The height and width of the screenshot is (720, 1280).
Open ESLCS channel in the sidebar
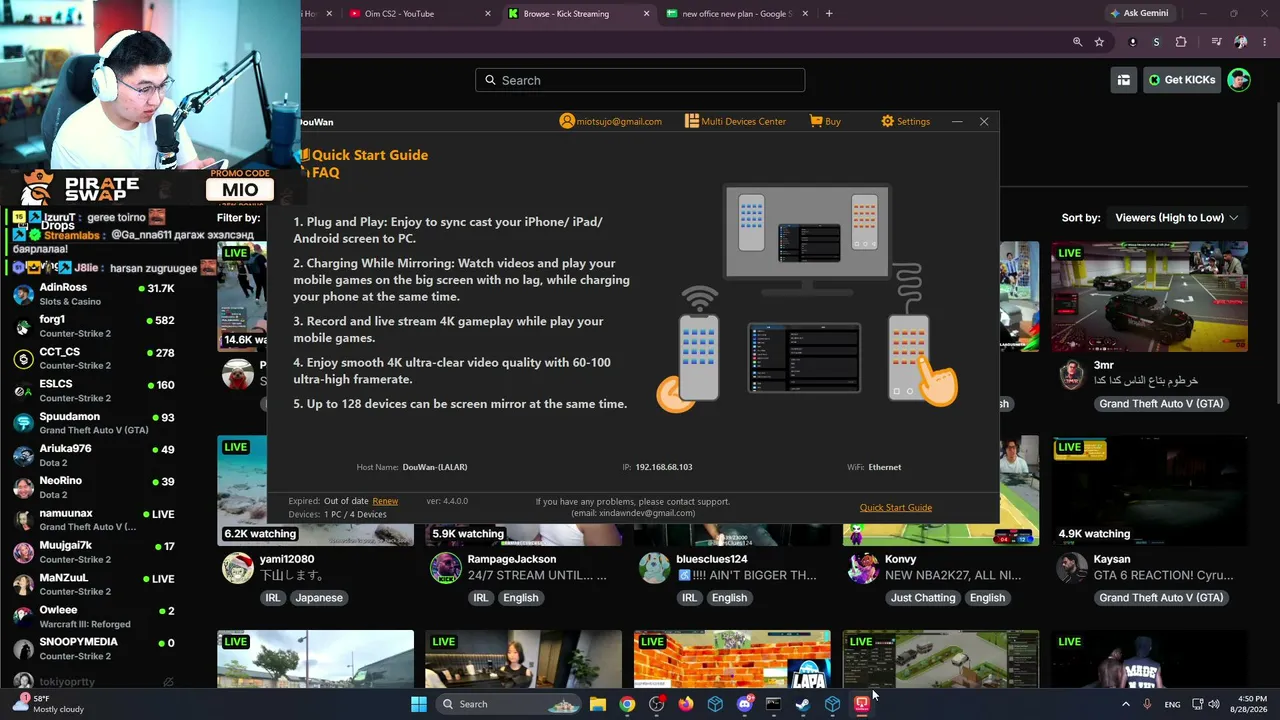pyautogui.click(x=95, y=390)
